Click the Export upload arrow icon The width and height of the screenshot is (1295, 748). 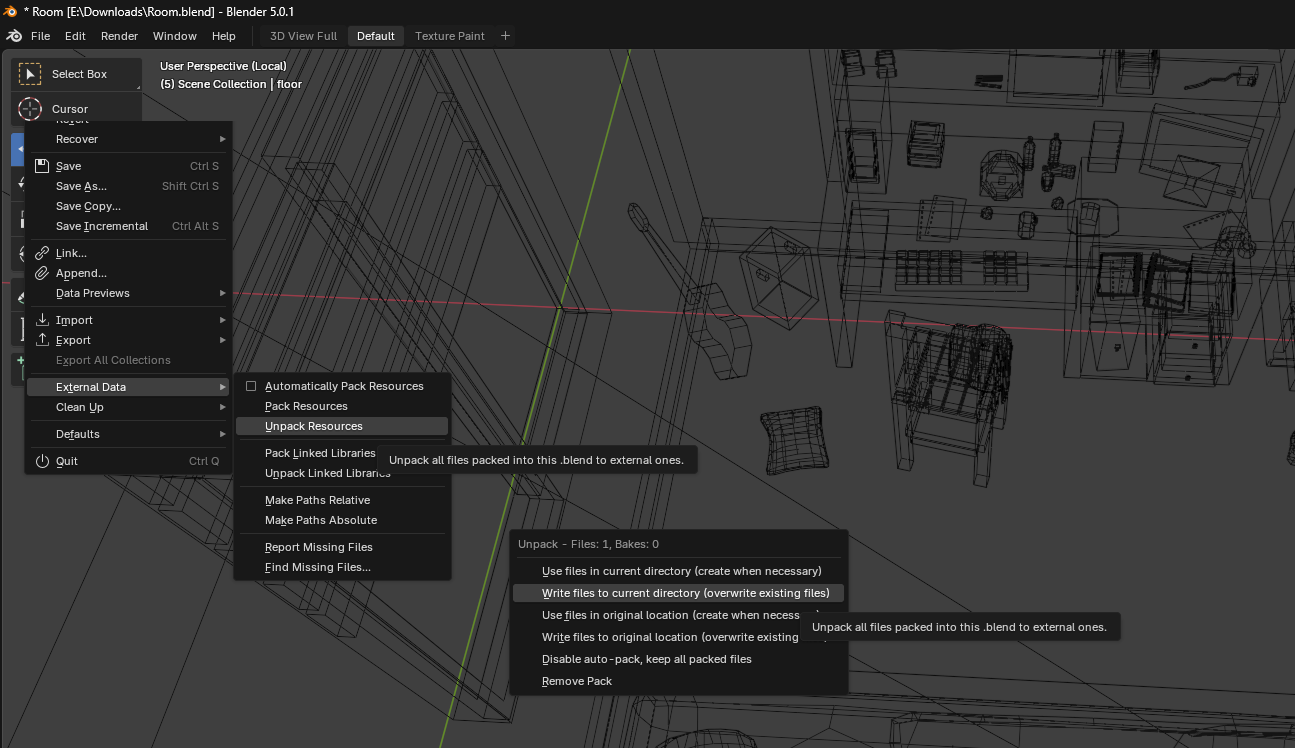(42, 340)
